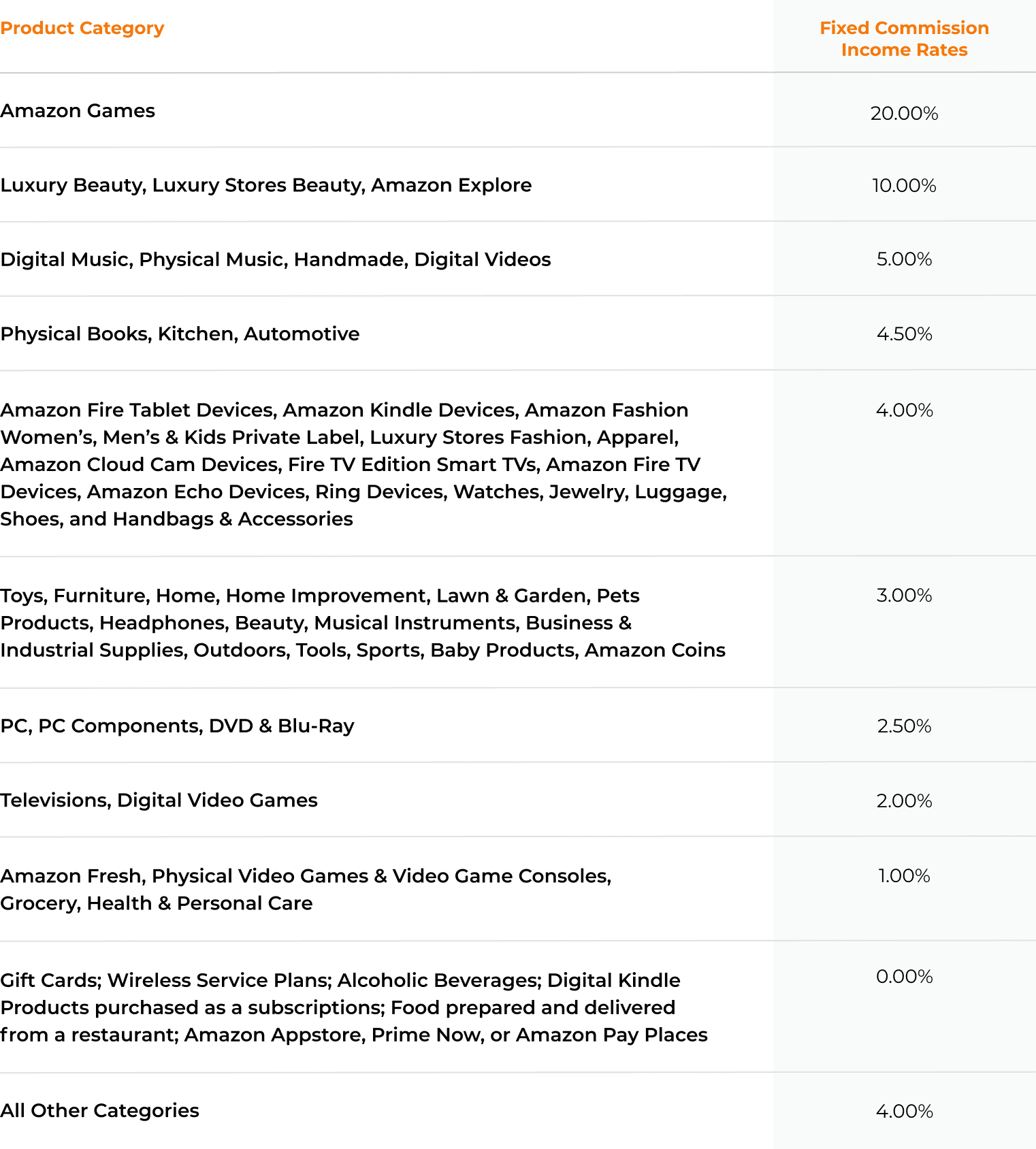The width and height of the screenshot is (1036, 1149).
Task: Select the Digital Music, Handmade category row
Action: click(276, 259)
